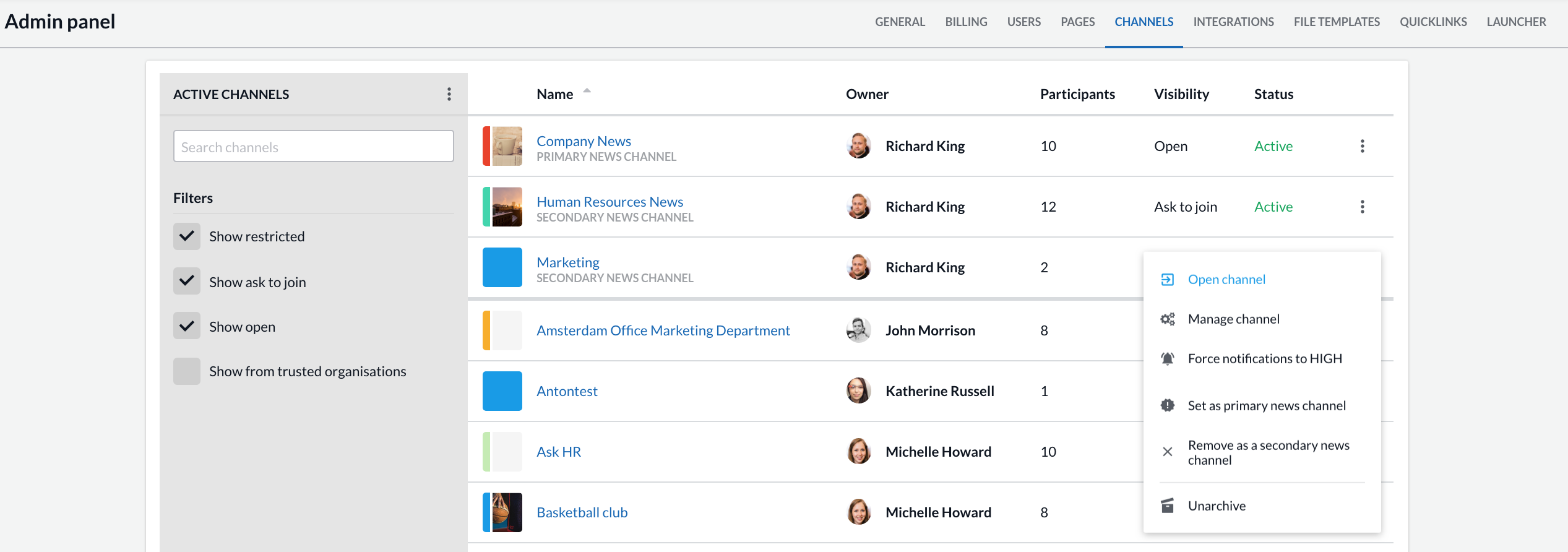Click Katherine Russell's avatar in Antontest row
Image resolution: width=1568 pixels, height=552 pixels.
[858, 391]
